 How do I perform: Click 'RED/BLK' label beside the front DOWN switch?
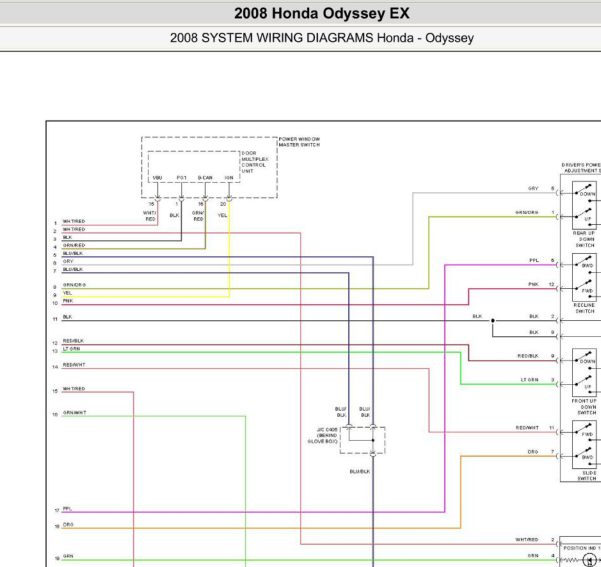(528, 356)
